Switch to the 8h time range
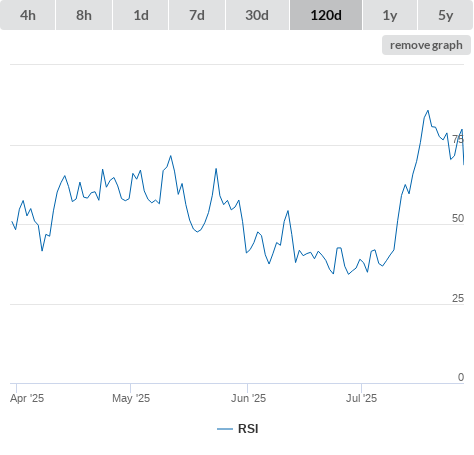 84,15
